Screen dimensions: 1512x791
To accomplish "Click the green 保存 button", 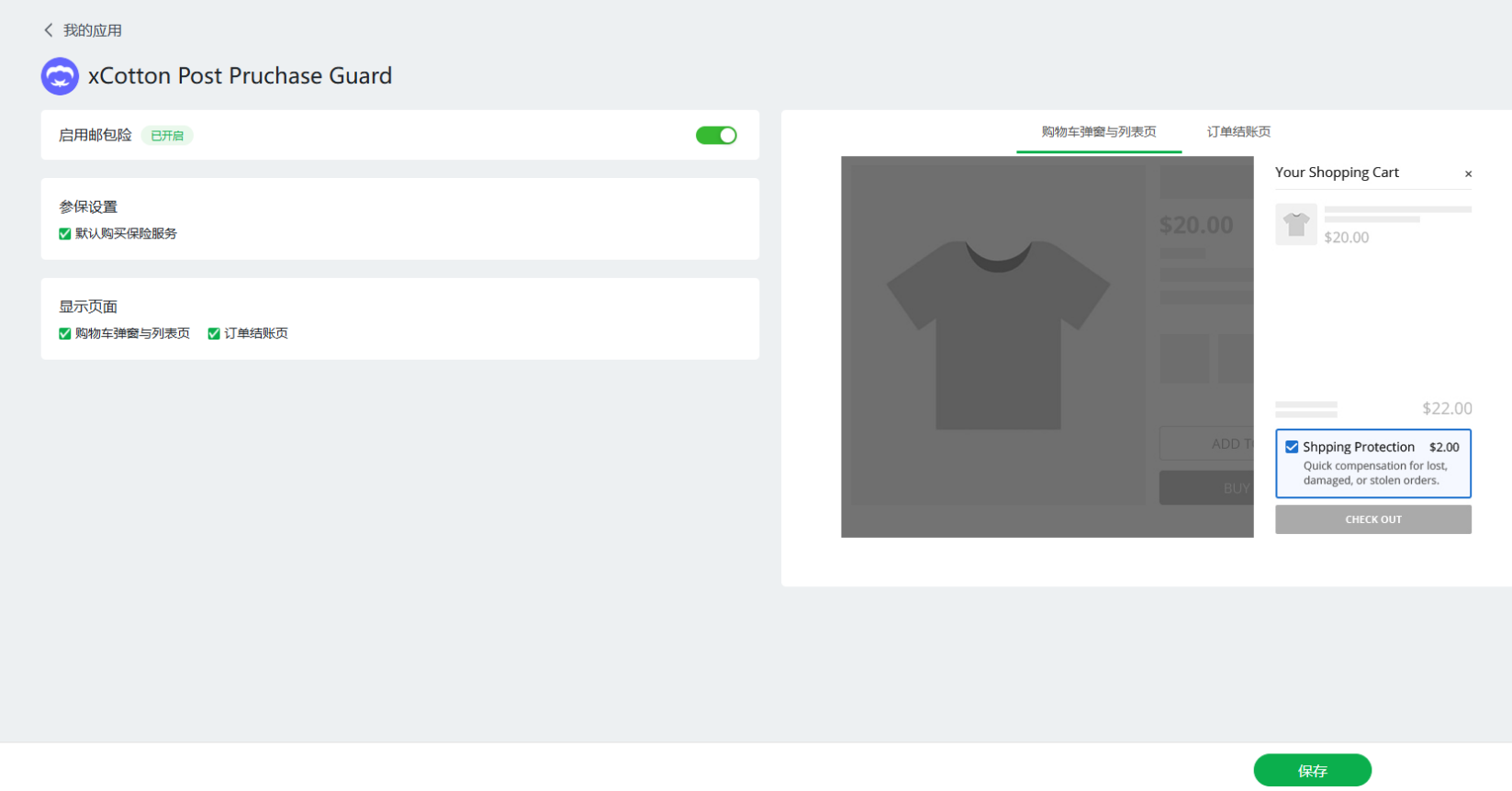I will point(1312,771).
